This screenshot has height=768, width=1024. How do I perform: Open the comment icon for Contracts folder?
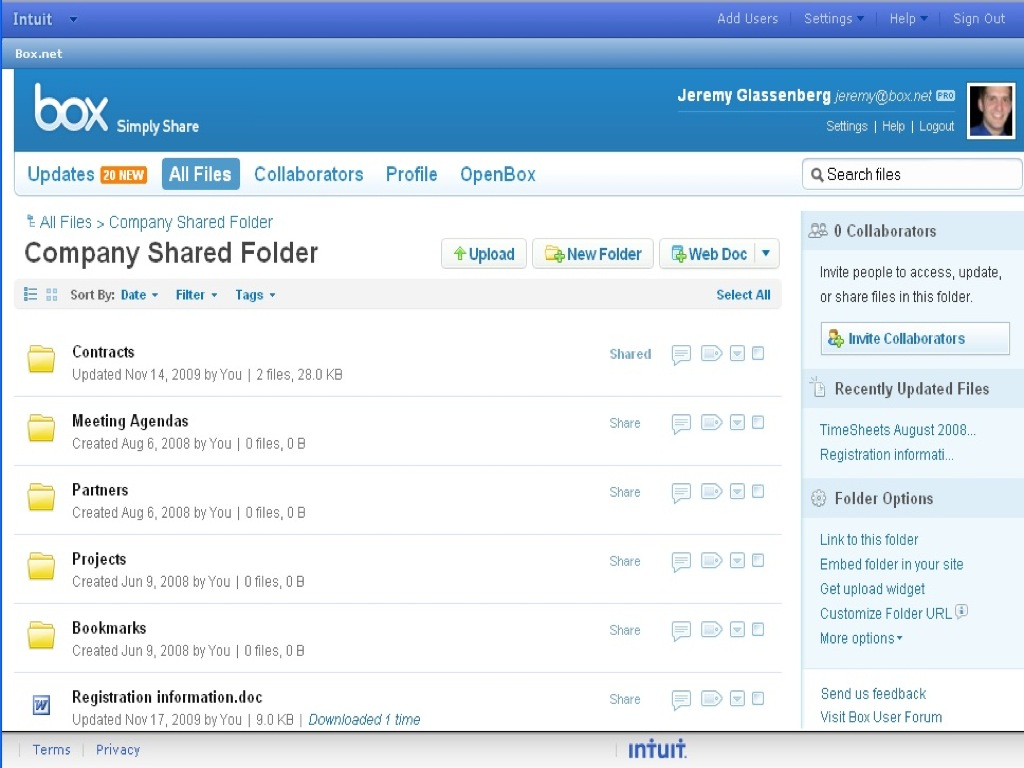coord(681,355)
